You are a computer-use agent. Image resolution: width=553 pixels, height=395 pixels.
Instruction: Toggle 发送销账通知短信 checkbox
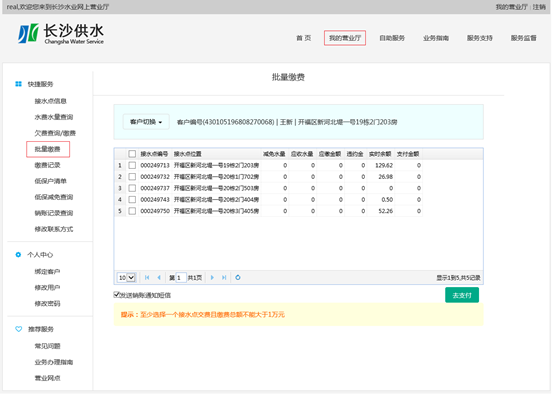[116, 294]
